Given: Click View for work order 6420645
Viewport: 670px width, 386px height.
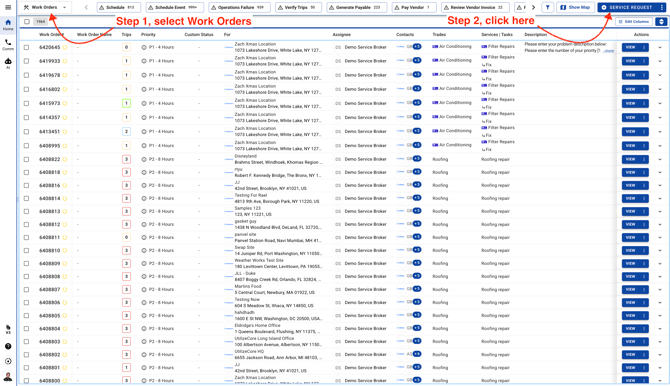Looking at the screenshot, I should pos(631,47).
